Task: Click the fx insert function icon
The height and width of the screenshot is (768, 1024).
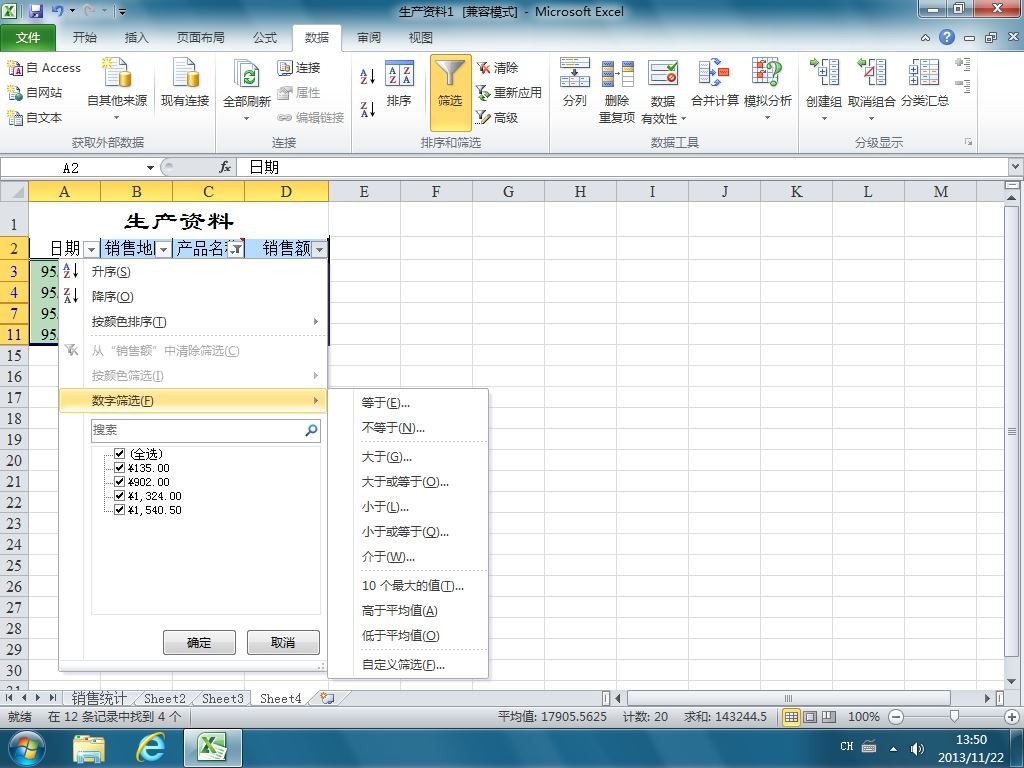Action: tap(225, 168)
